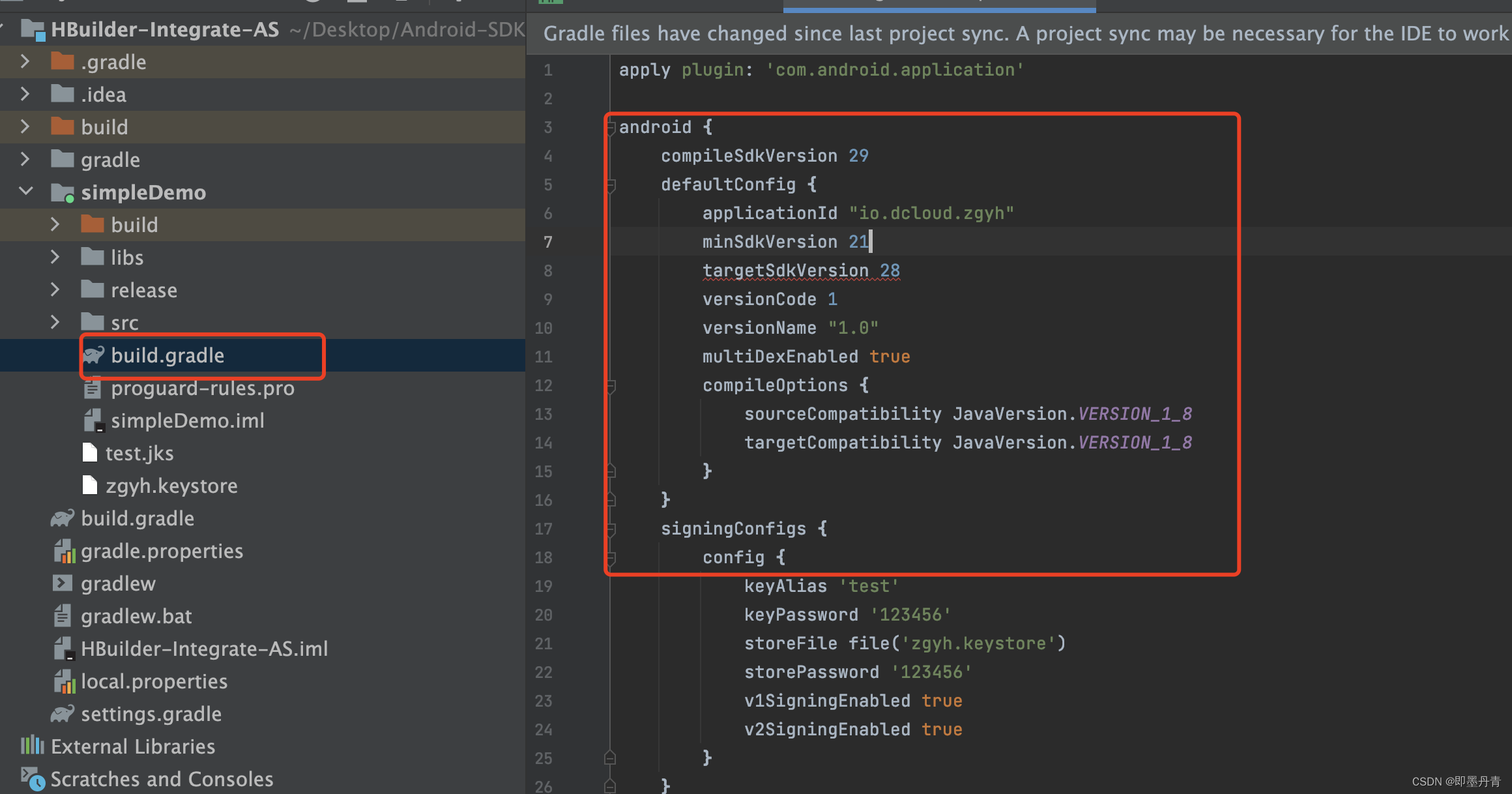Collapse the simpleDemo module
Viewport: 1512px width, 794px height.
point(26,192)
